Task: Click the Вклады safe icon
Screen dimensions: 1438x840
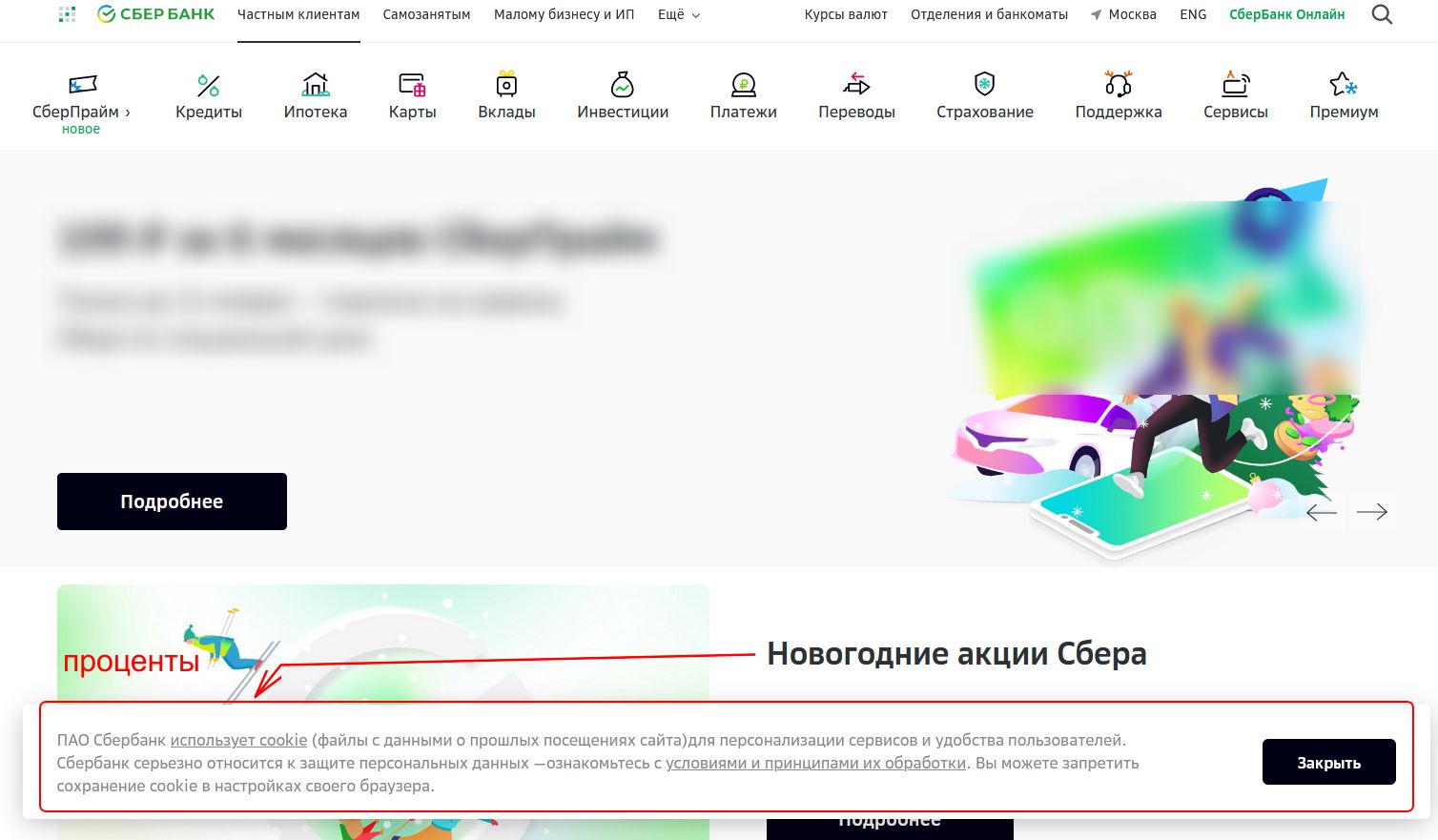Action: coord(506,85)
